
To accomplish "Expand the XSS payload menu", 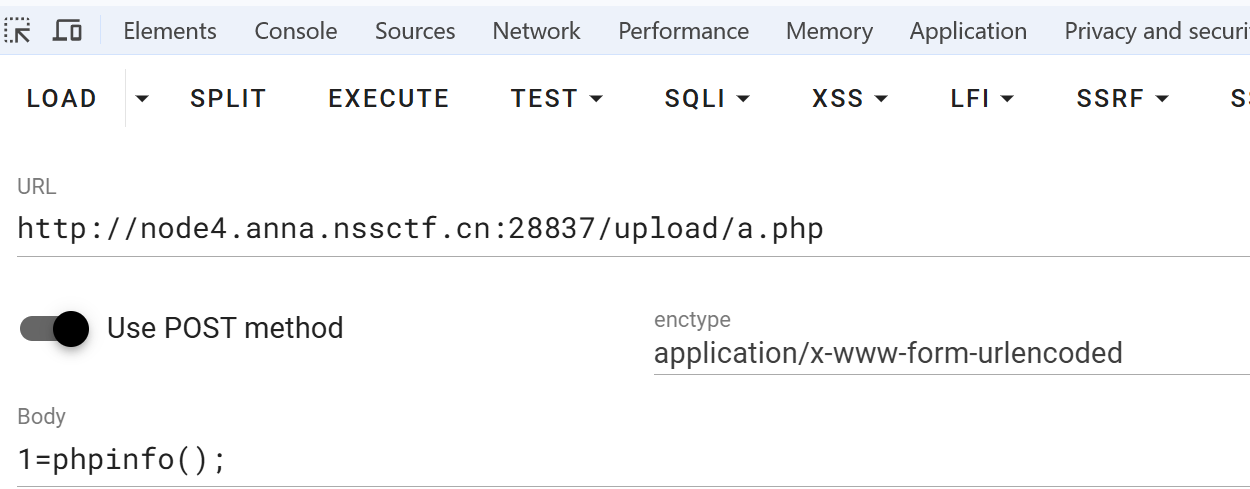I will pyautogui.click(x=850, y=99).
